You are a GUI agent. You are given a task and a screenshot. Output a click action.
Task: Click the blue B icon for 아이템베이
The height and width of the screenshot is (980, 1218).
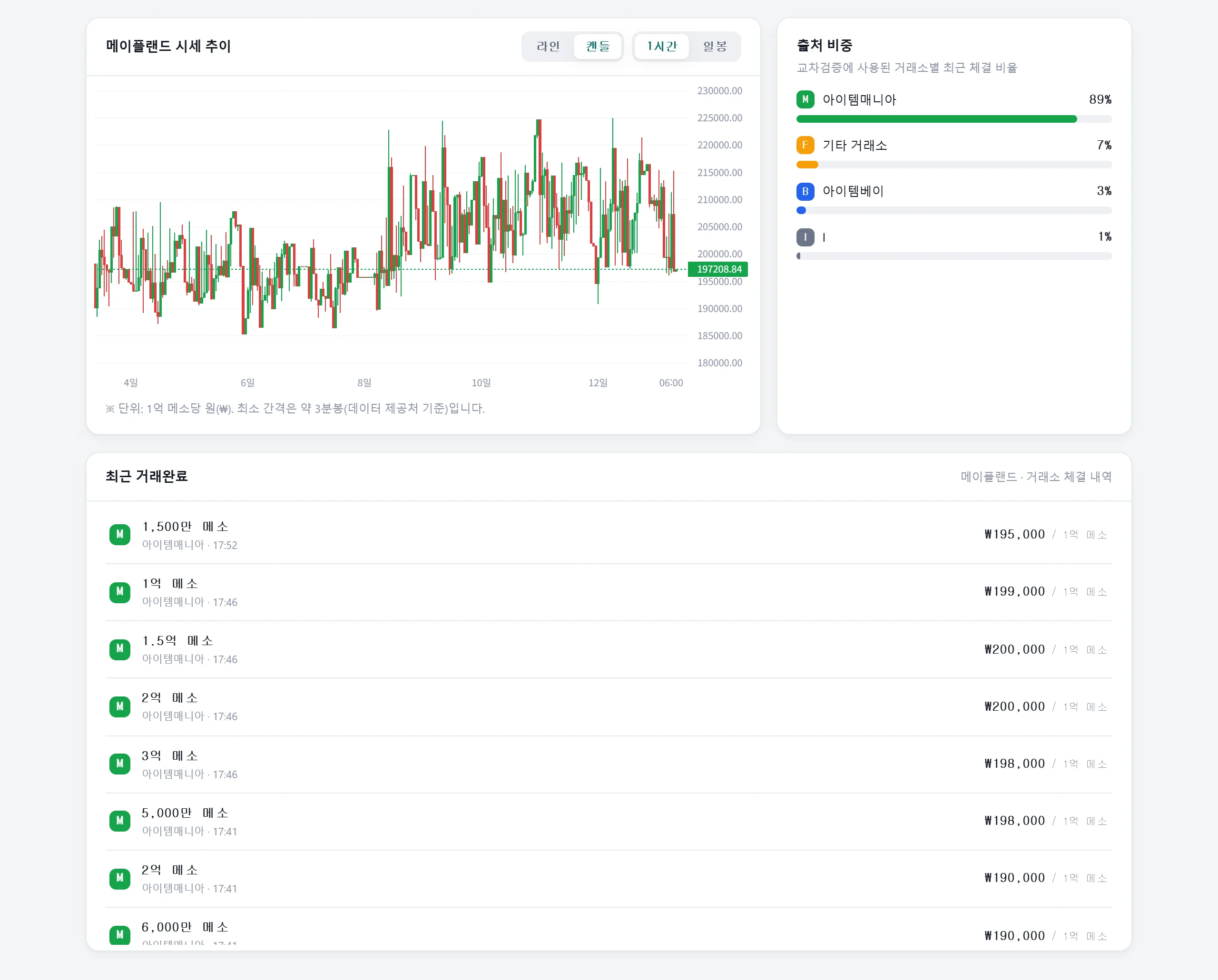tap(805, 191)
